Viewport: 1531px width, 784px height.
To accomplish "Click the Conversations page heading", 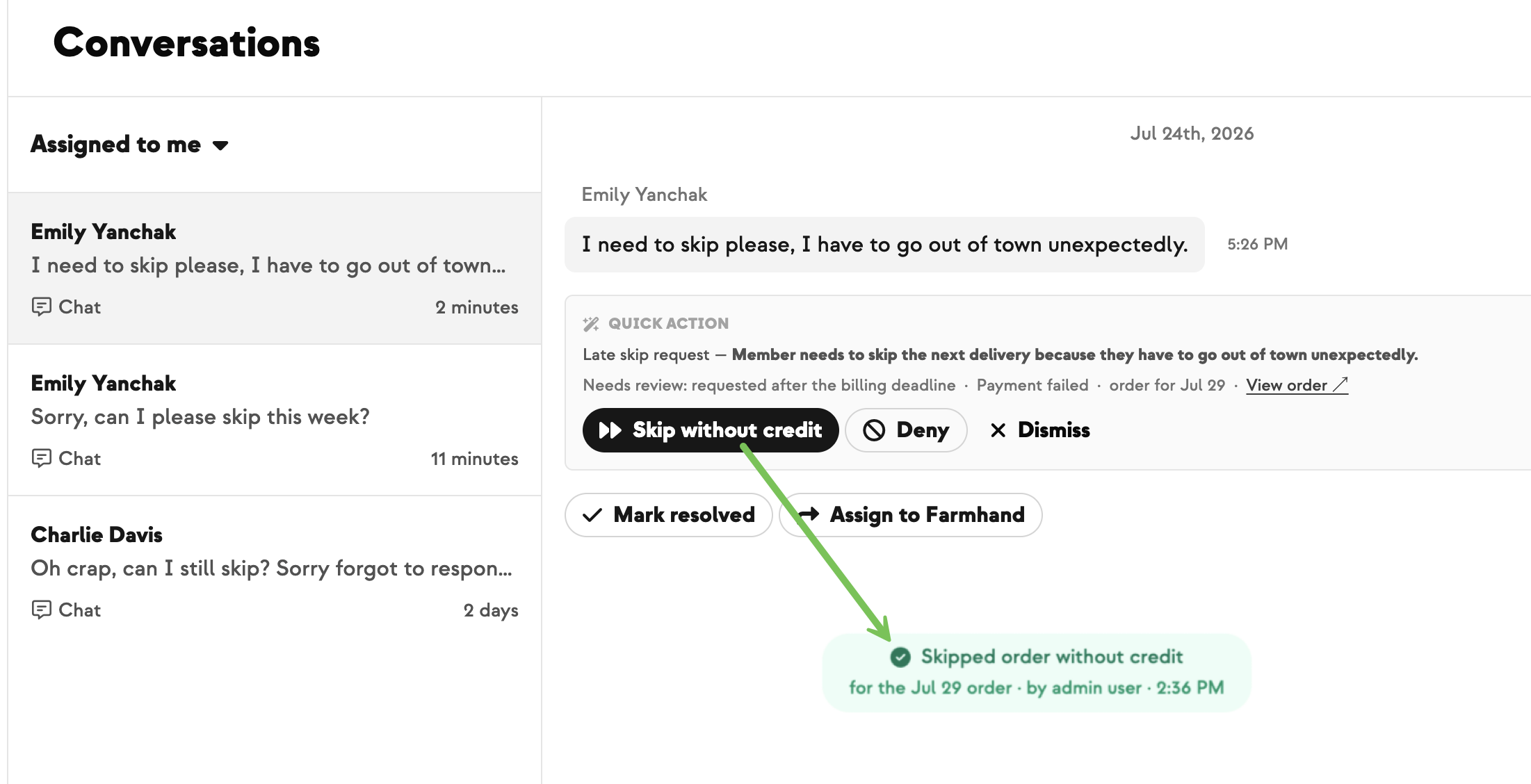I will (186, 42).
